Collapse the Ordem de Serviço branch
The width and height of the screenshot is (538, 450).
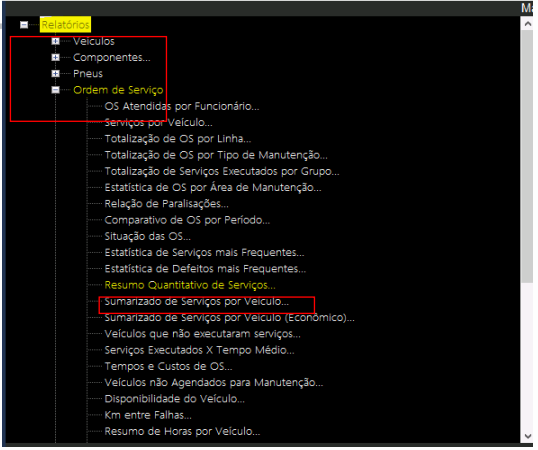[x=55, y=90]
